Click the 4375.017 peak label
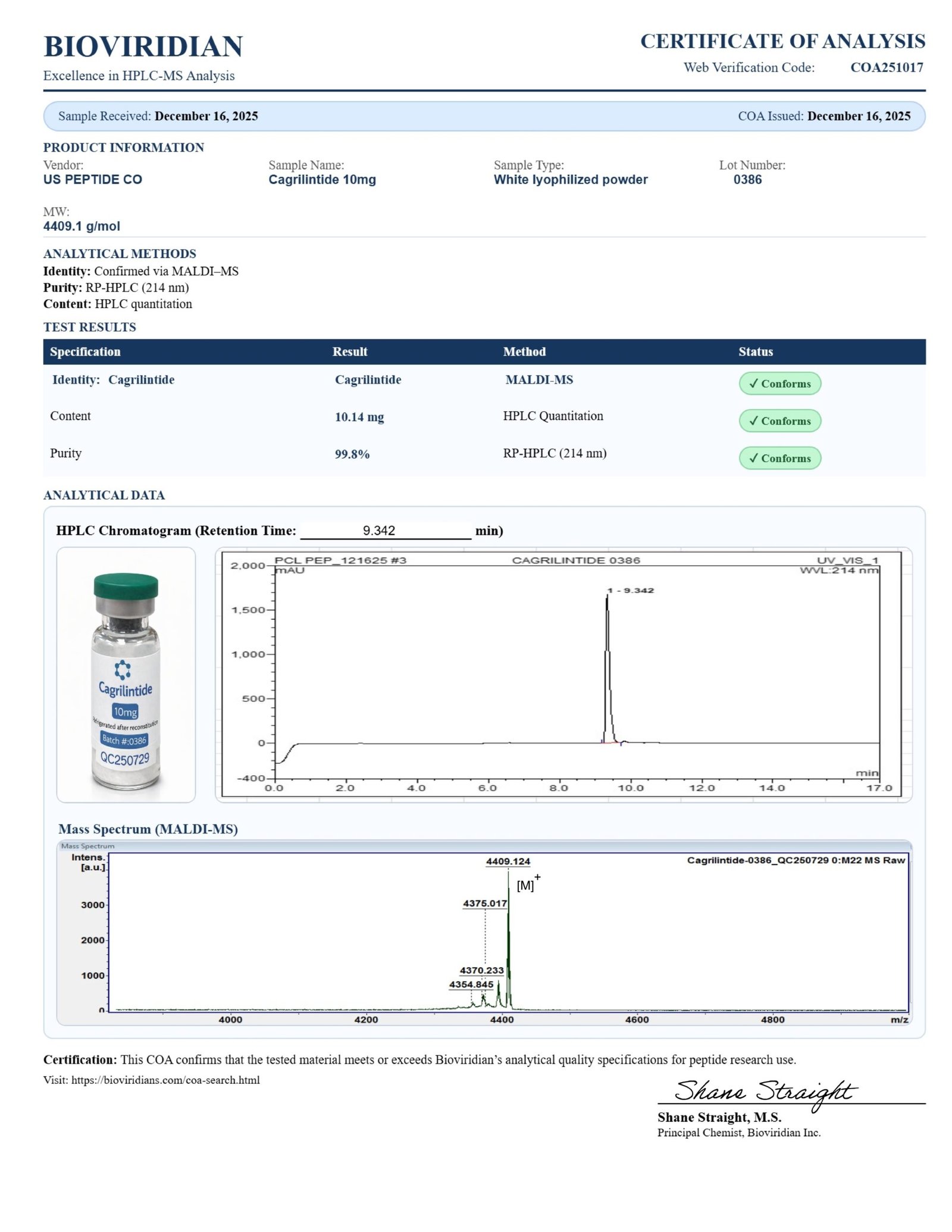 pos(485,903)
